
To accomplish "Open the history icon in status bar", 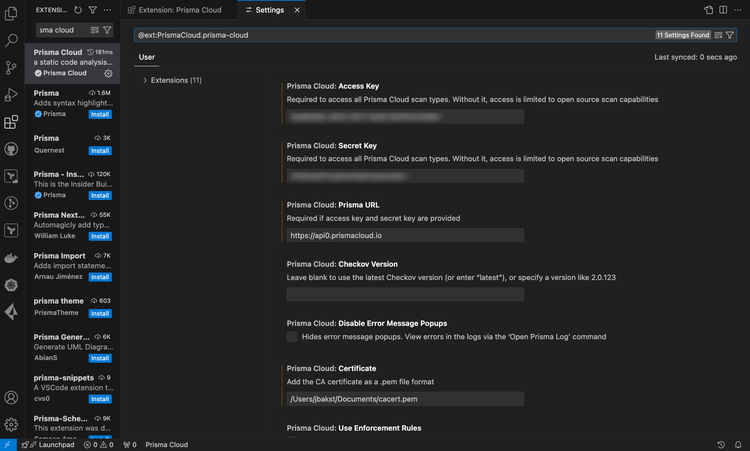I will click(721, 445).
